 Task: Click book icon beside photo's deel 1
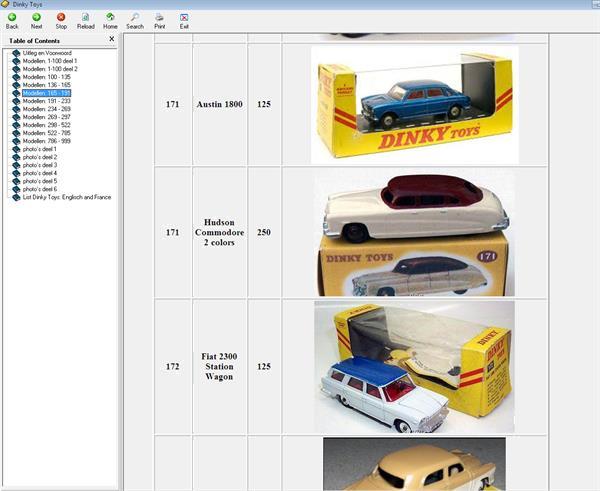pos(16,149)
